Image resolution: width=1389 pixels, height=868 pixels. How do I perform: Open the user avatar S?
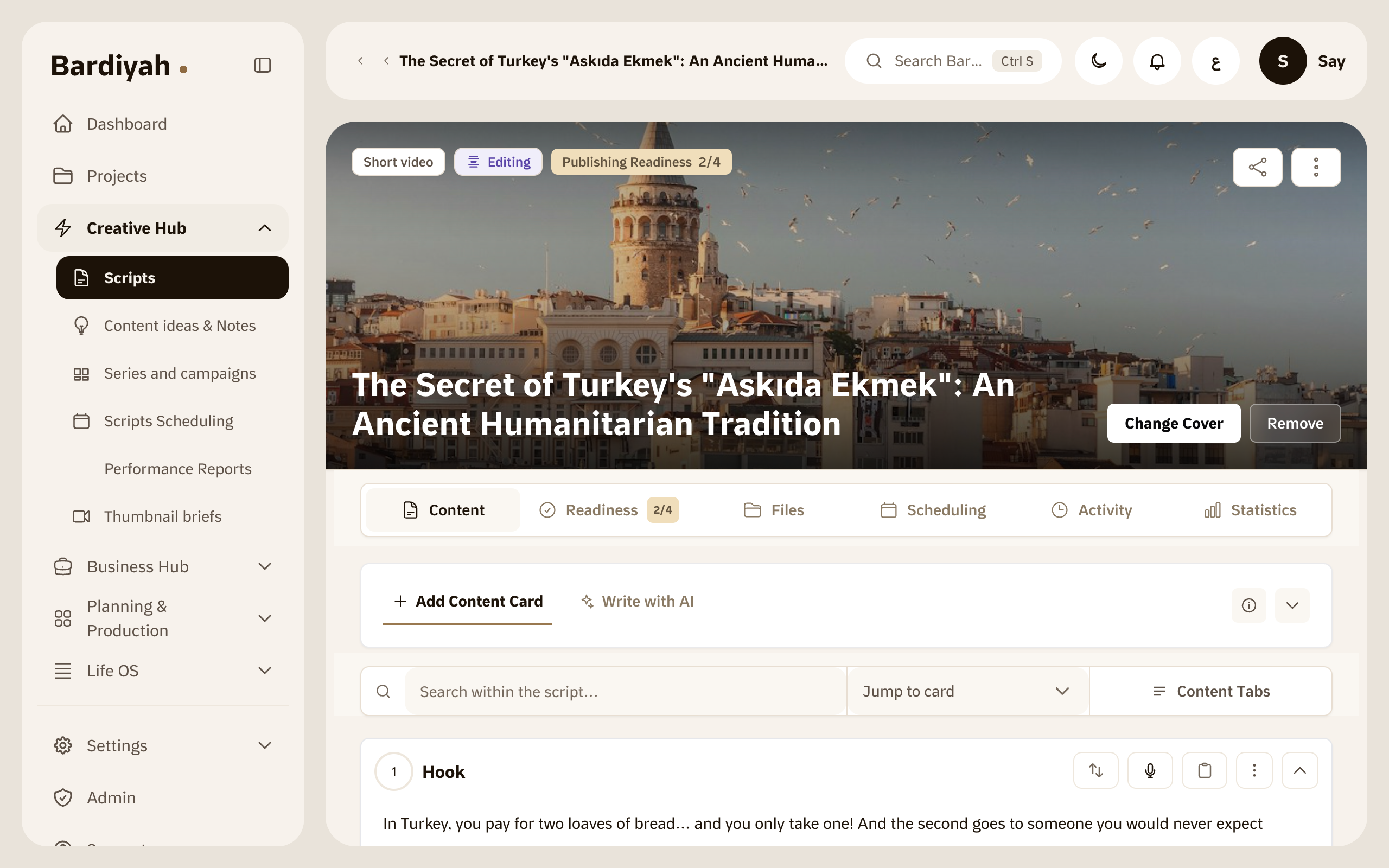tap(1283, 61)
